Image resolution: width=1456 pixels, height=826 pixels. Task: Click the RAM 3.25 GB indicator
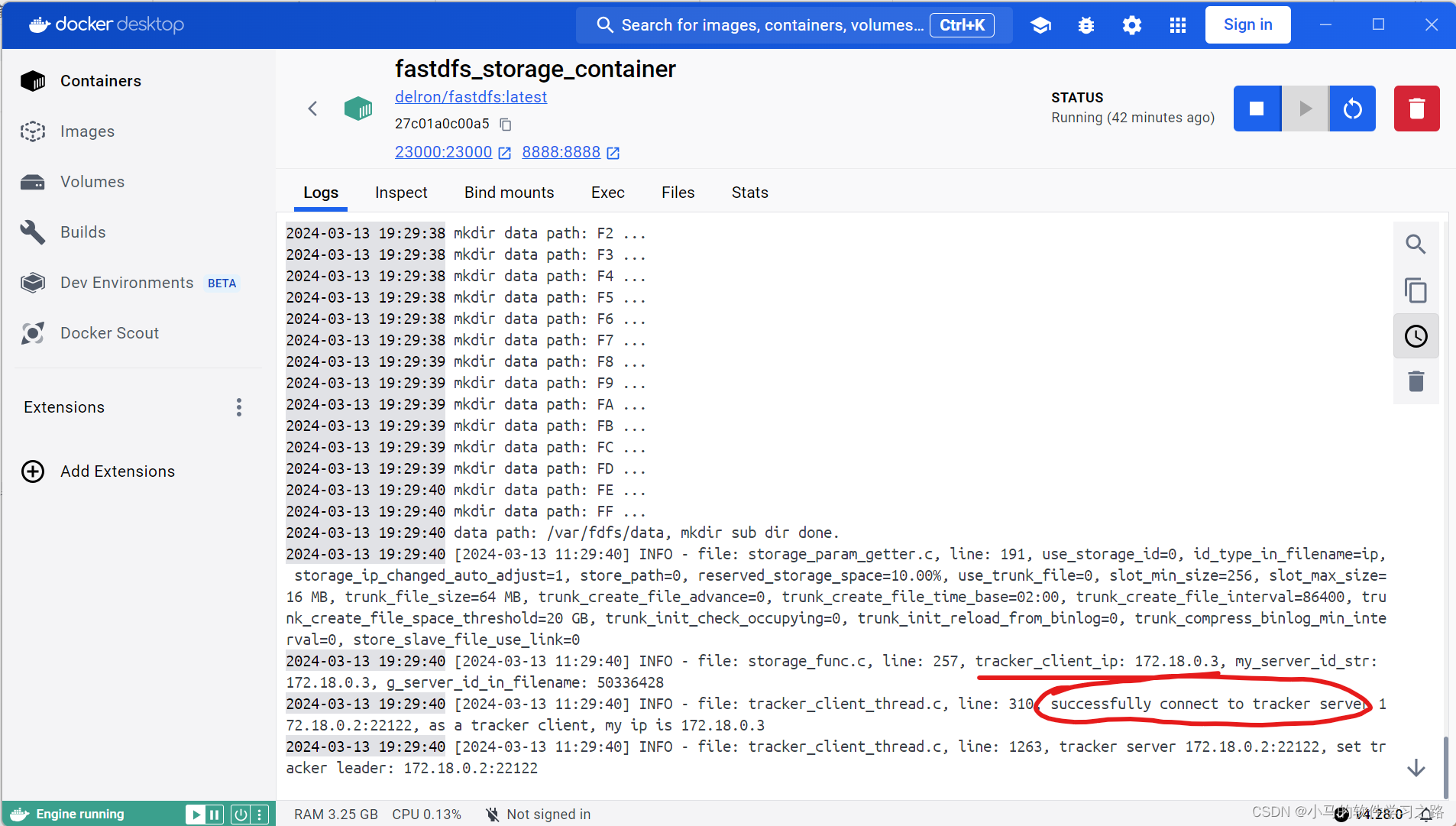(x=336, y=815)
